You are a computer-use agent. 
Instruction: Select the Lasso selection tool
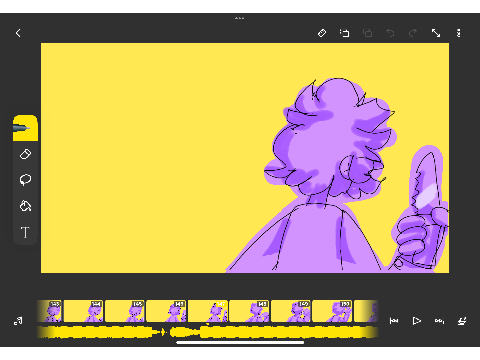25,180
